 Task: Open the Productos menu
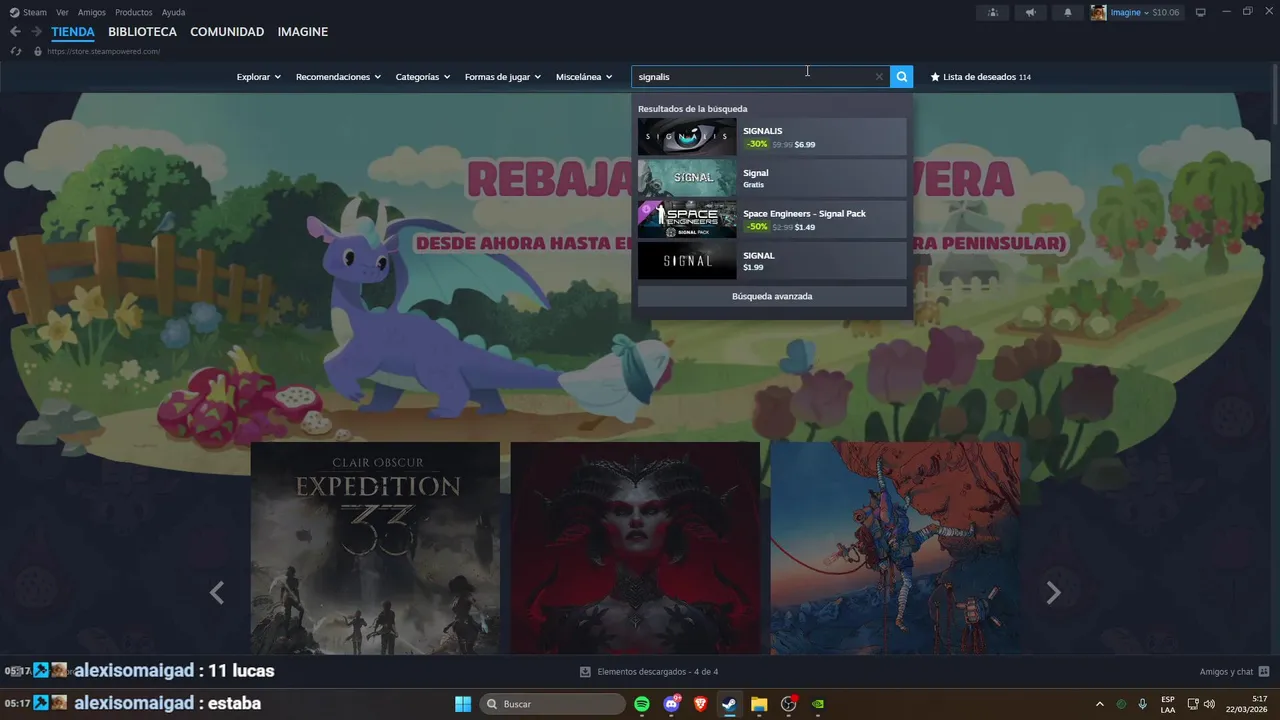click(134, 12)
